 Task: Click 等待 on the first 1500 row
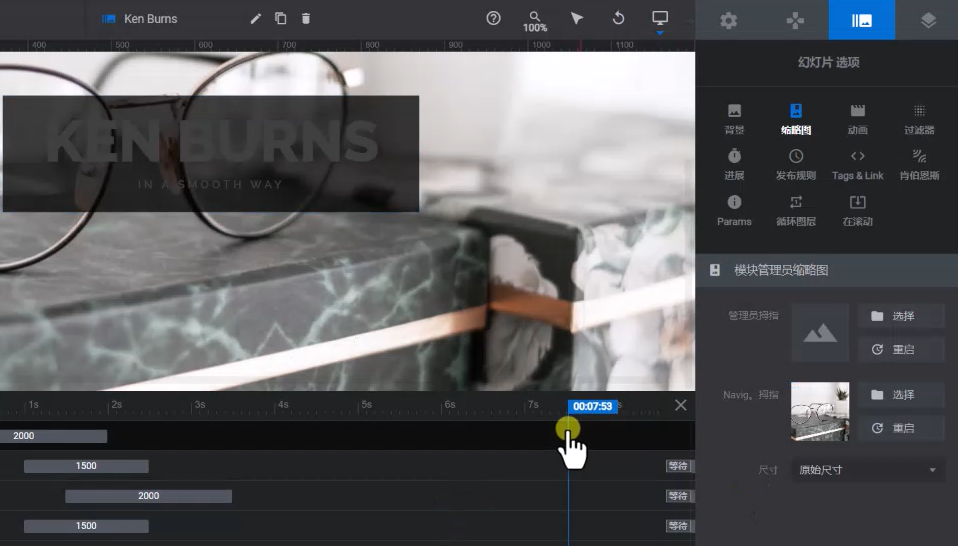678,466
